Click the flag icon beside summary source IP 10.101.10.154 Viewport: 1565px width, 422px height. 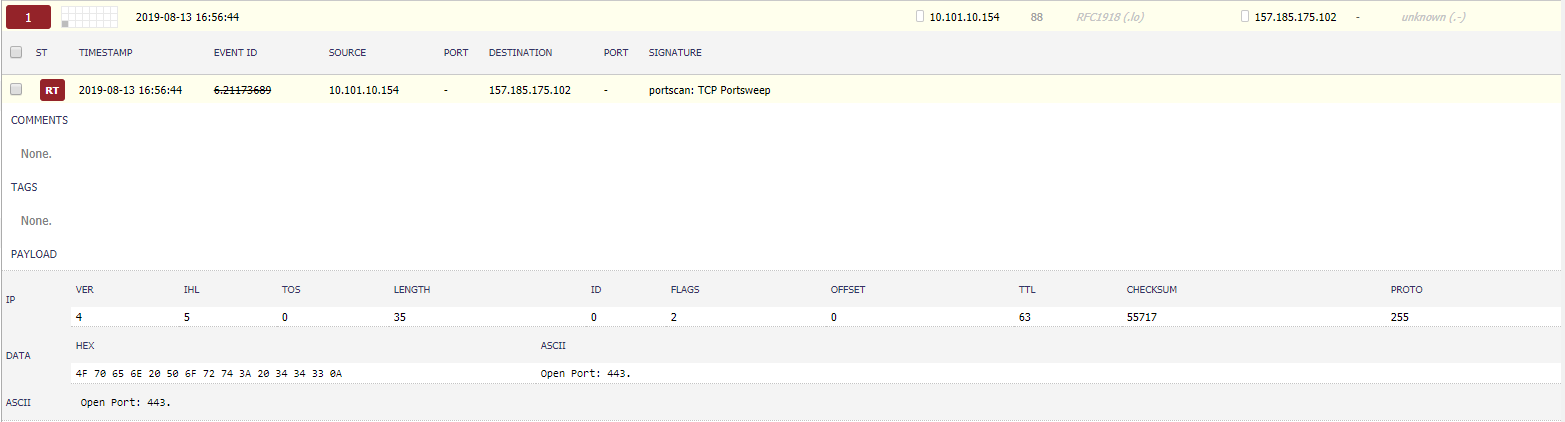point(920,17)
